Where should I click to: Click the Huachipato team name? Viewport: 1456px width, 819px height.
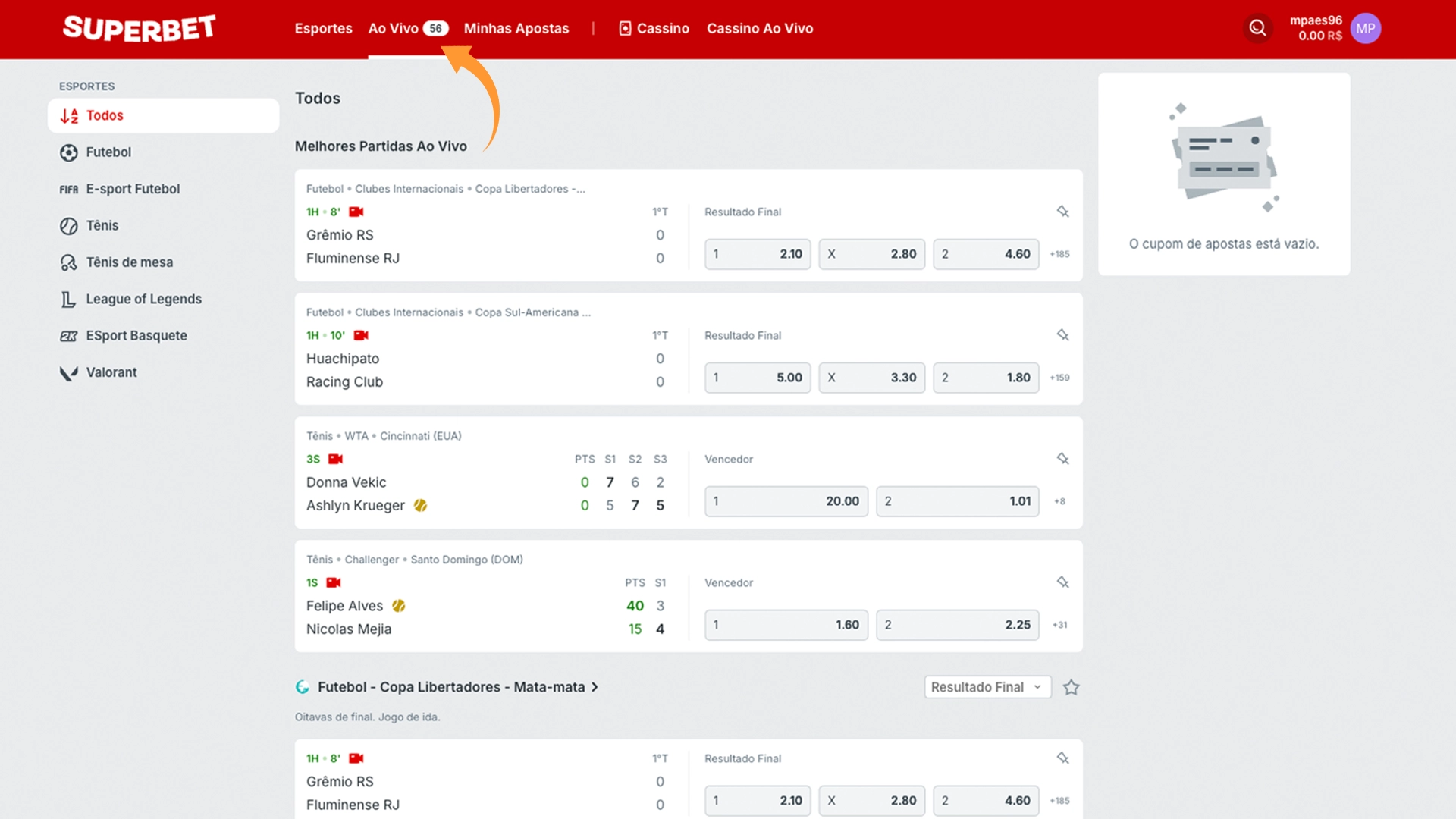click(343, 359)
